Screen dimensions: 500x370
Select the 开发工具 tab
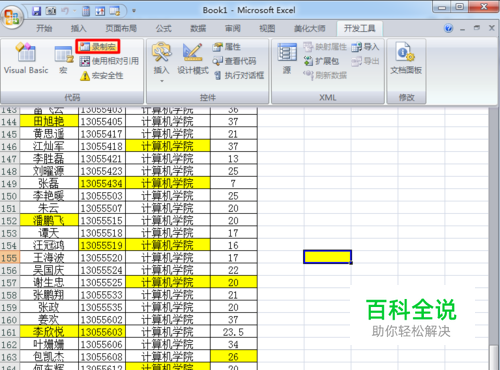(x=360, y=28)
